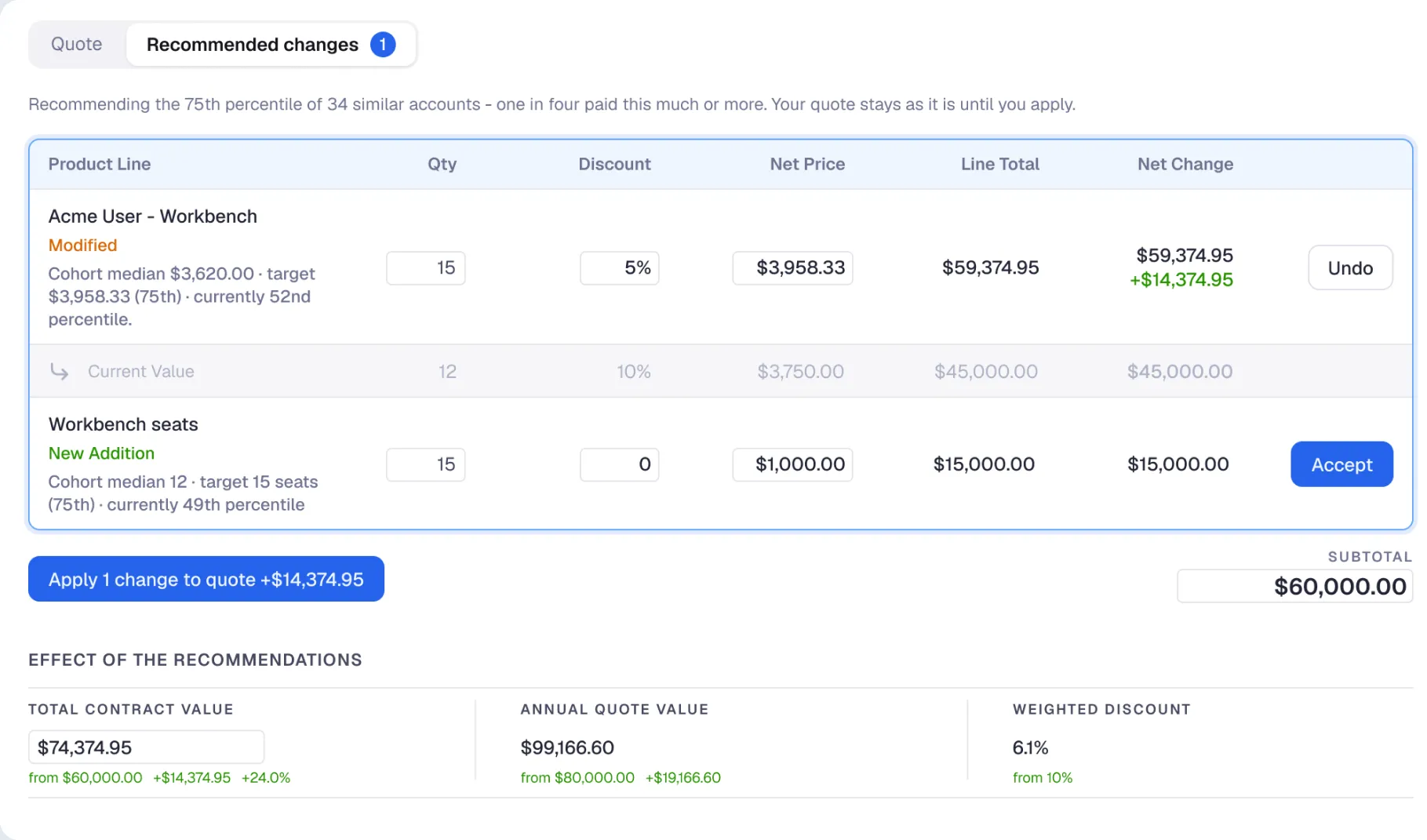Click the cohort median 12 seats description
The width and height of the screenshot is (1427, 840).
(183, 493)
